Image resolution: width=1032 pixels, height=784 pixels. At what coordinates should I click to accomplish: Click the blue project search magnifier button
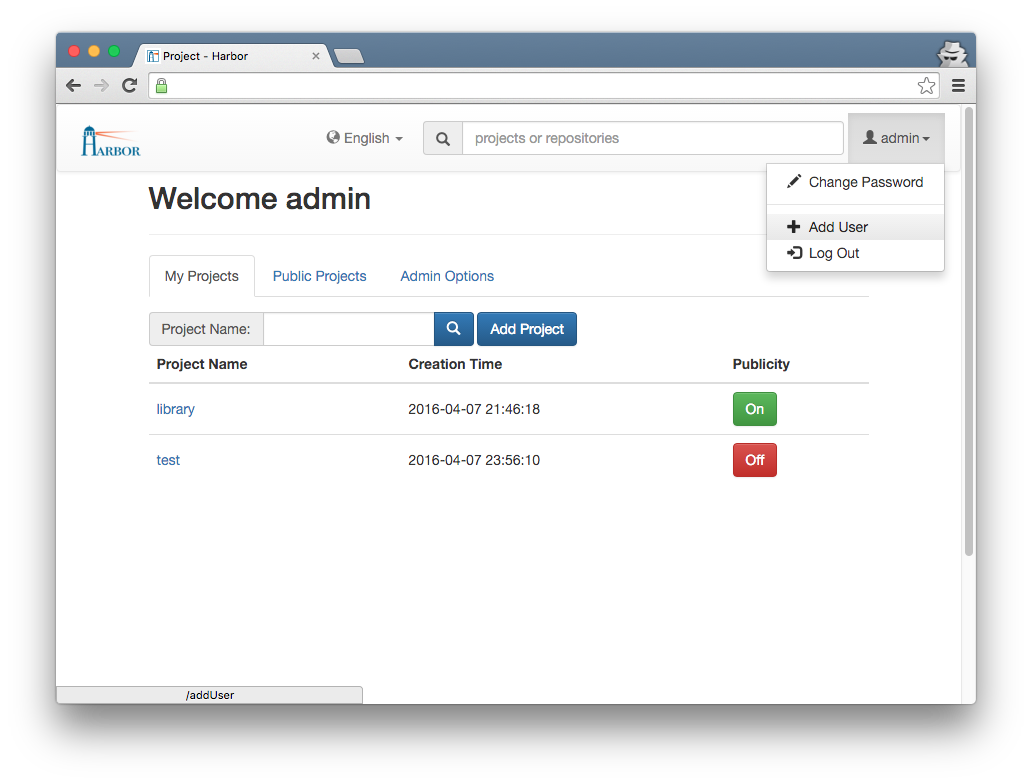click(453, 328)
